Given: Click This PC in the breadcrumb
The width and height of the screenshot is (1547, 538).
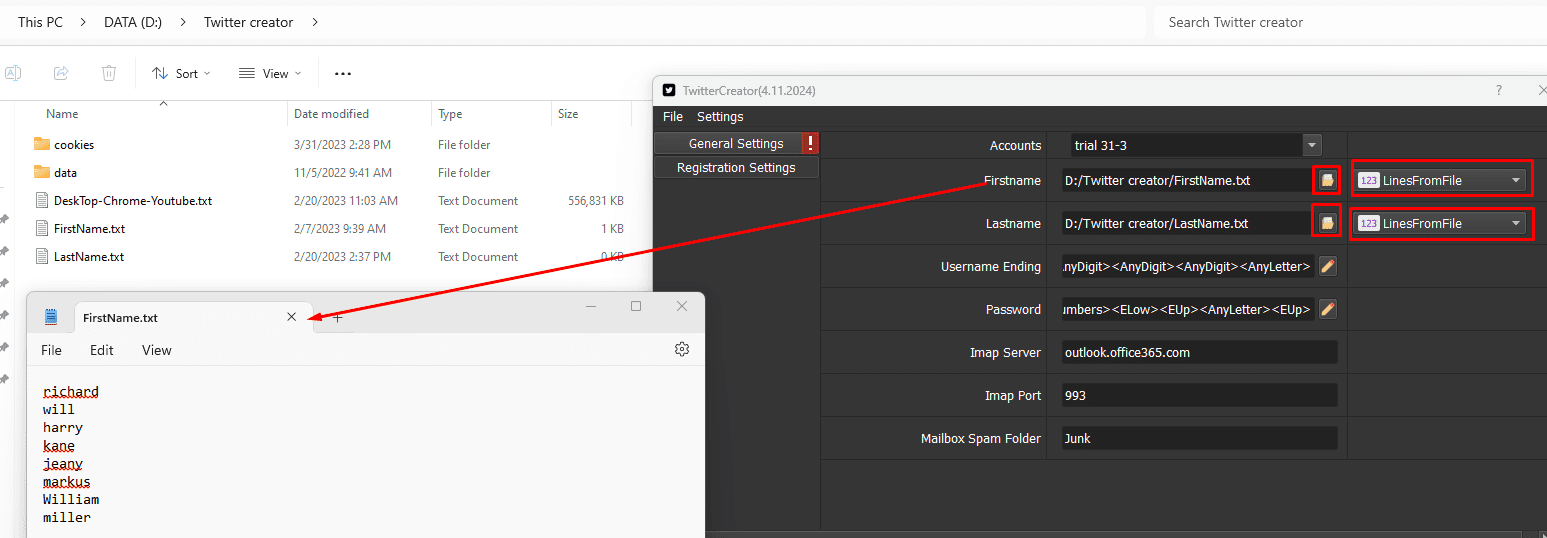Looking at the screenshot, I should 40,22.
